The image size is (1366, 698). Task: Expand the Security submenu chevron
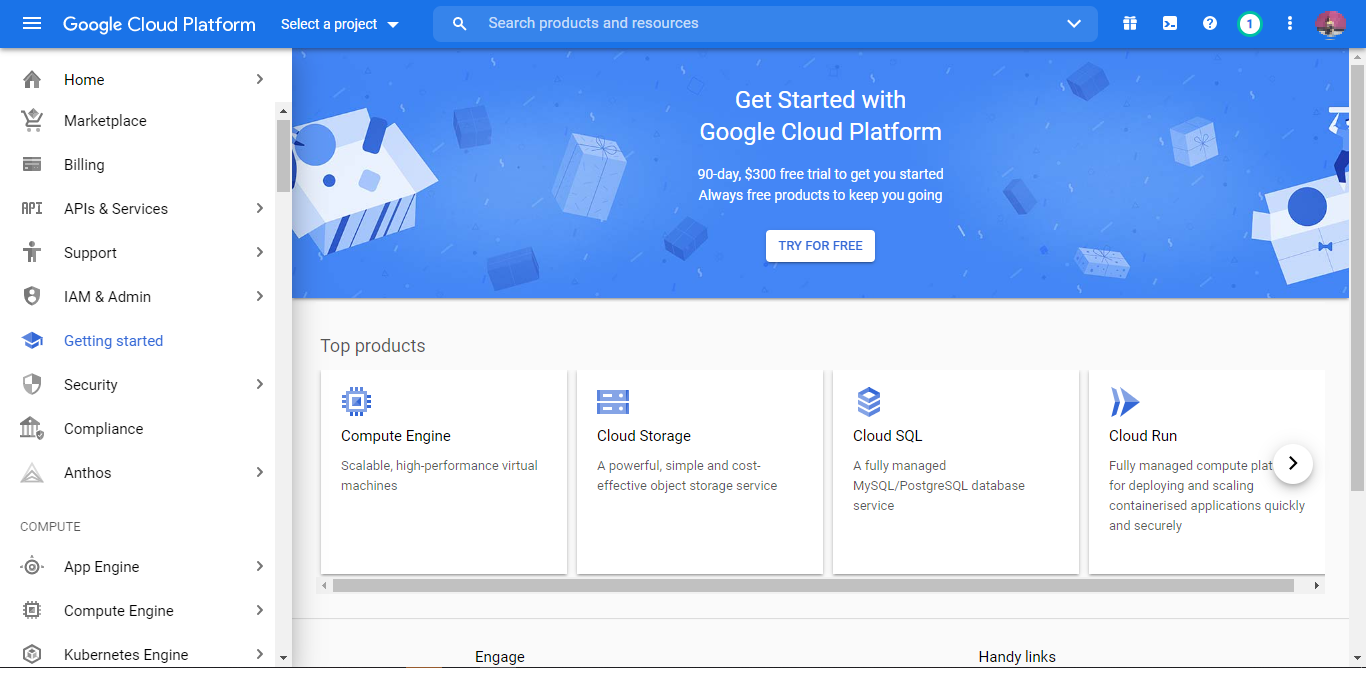260,385
